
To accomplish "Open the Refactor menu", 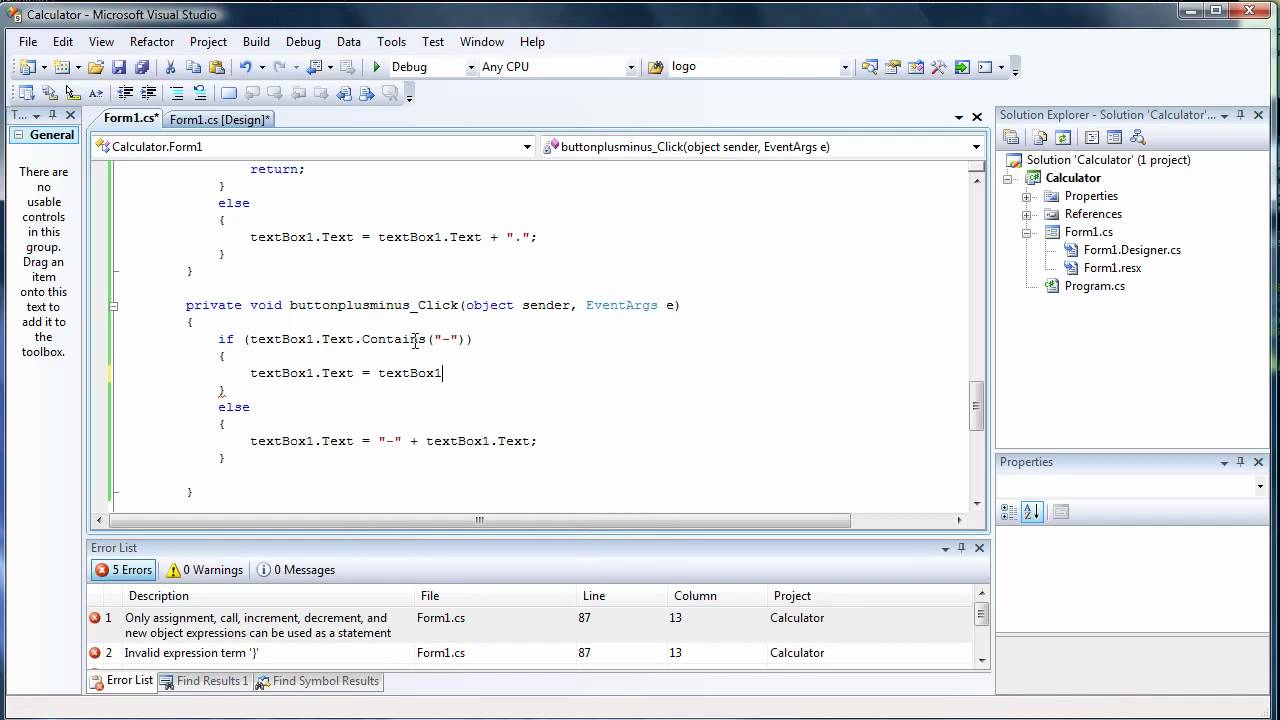I will point(152,42).
